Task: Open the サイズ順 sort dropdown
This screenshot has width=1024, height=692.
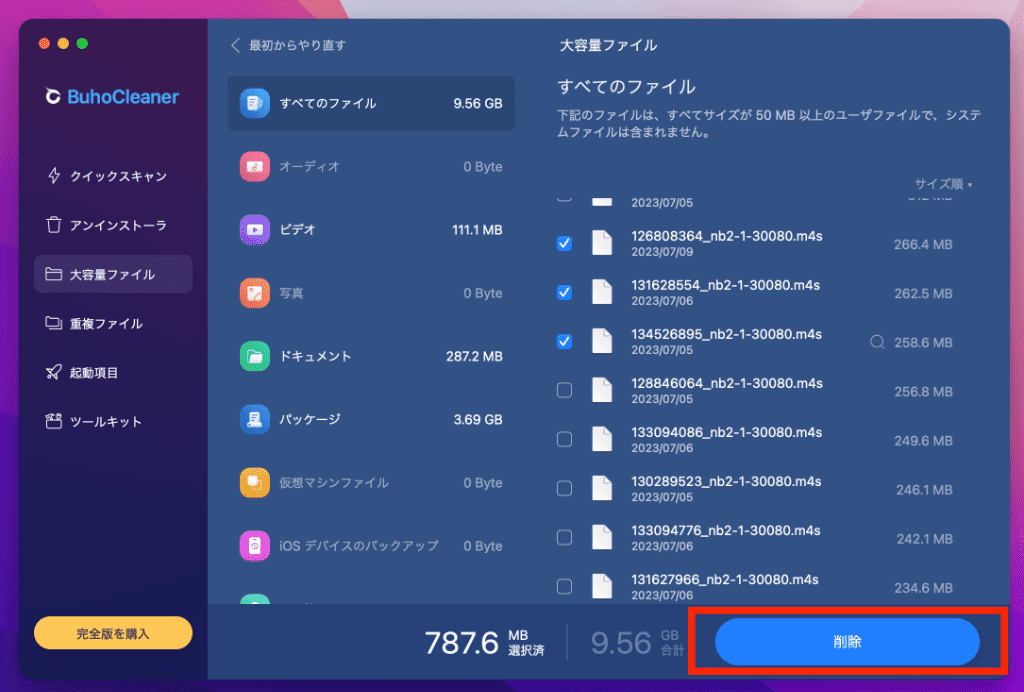Action: [943, 184]
